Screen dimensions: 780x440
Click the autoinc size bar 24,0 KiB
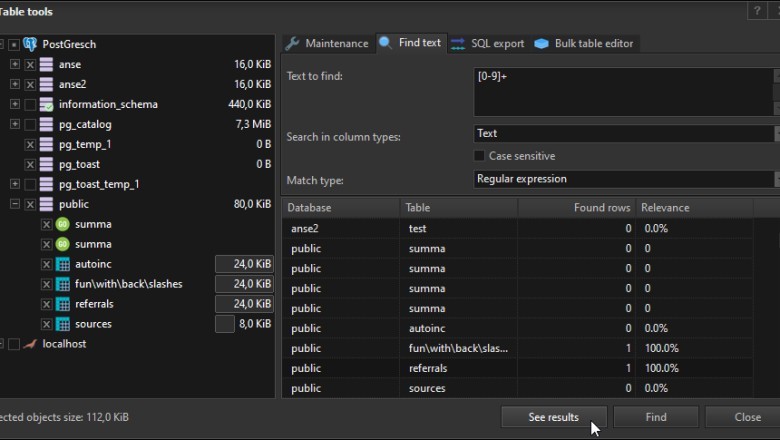click(244, 264)
